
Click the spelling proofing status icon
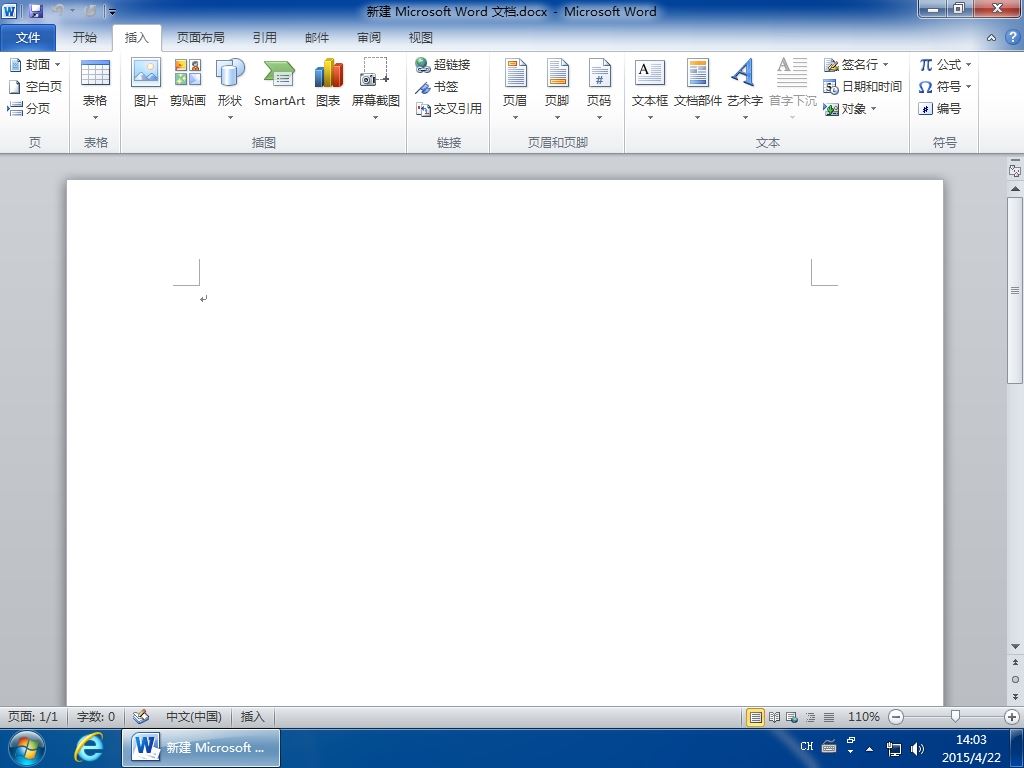coord(141,716)
